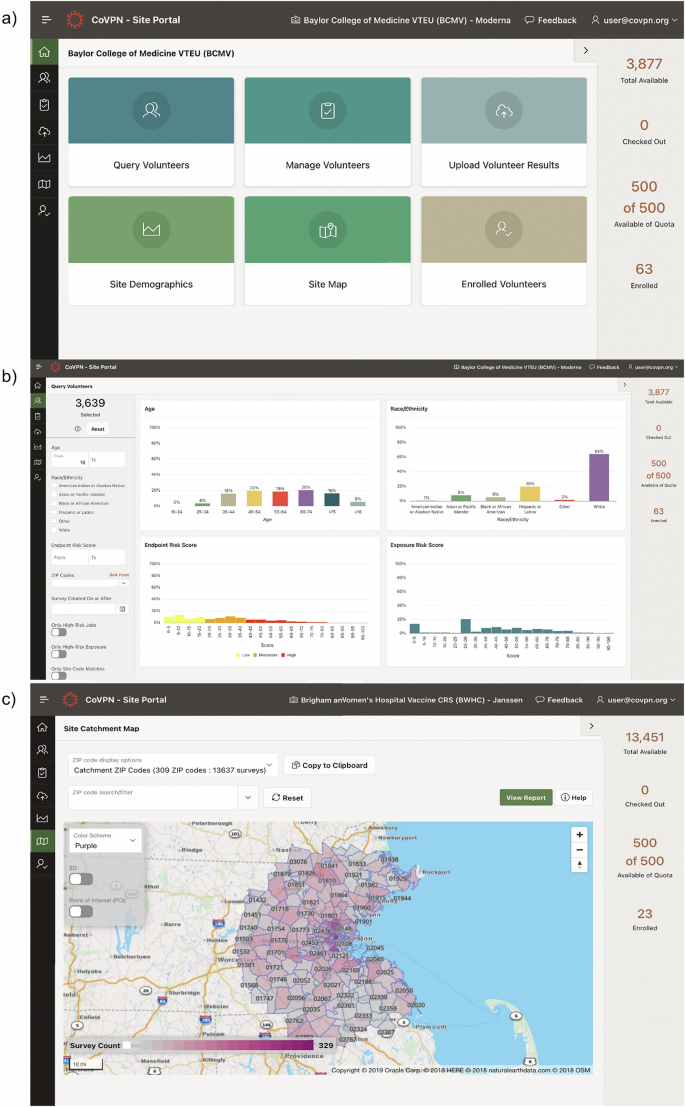Click clipboard icon in panel c sidebar
685x1107 pixels.
click(x=42, y=772)
